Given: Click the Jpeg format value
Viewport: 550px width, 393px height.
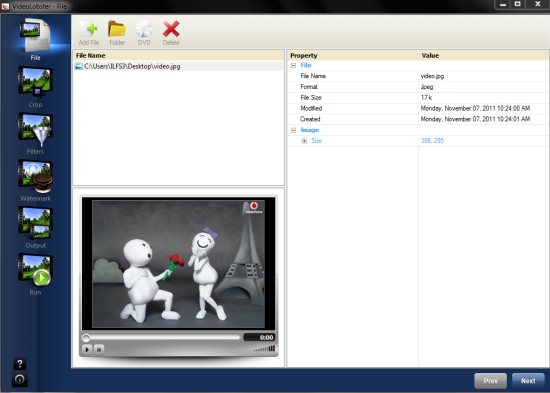Looking at the screenshot, I should (x=427, y=87).
